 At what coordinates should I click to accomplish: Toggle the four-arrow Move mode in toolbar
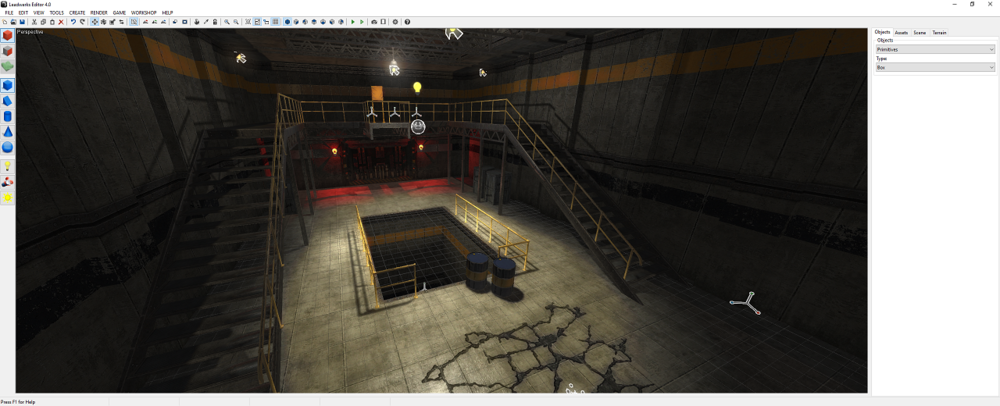click(94, 22)
